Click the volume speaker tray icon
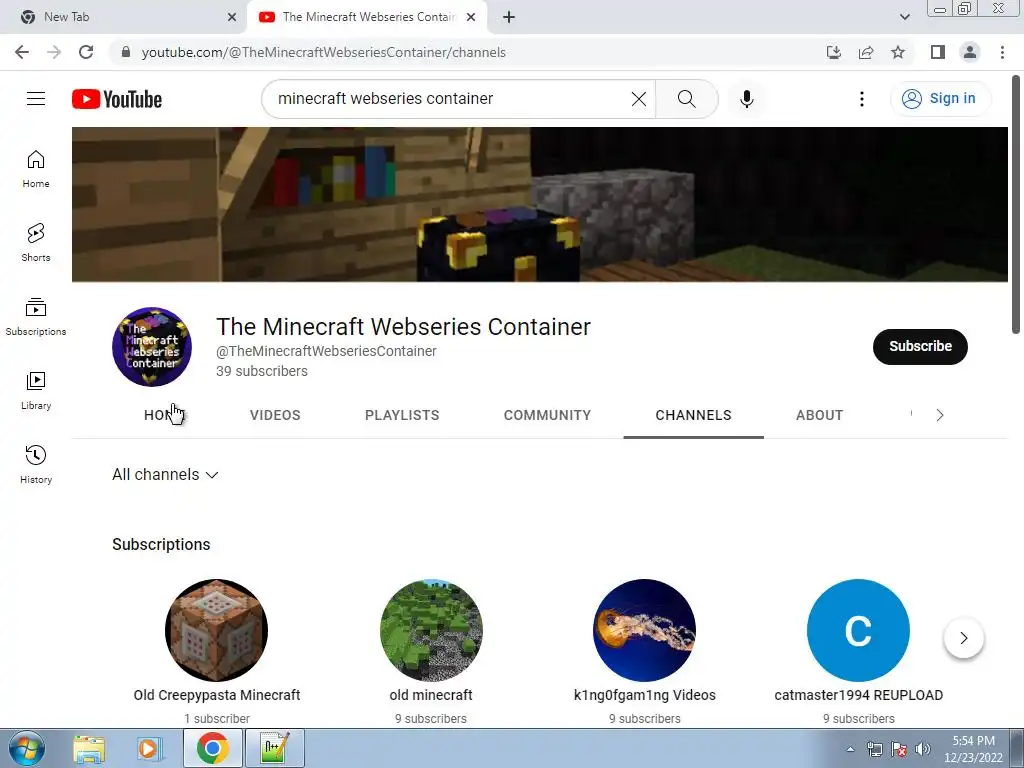This screenshot has height=768, width=1024. click(x=922, y=749)
